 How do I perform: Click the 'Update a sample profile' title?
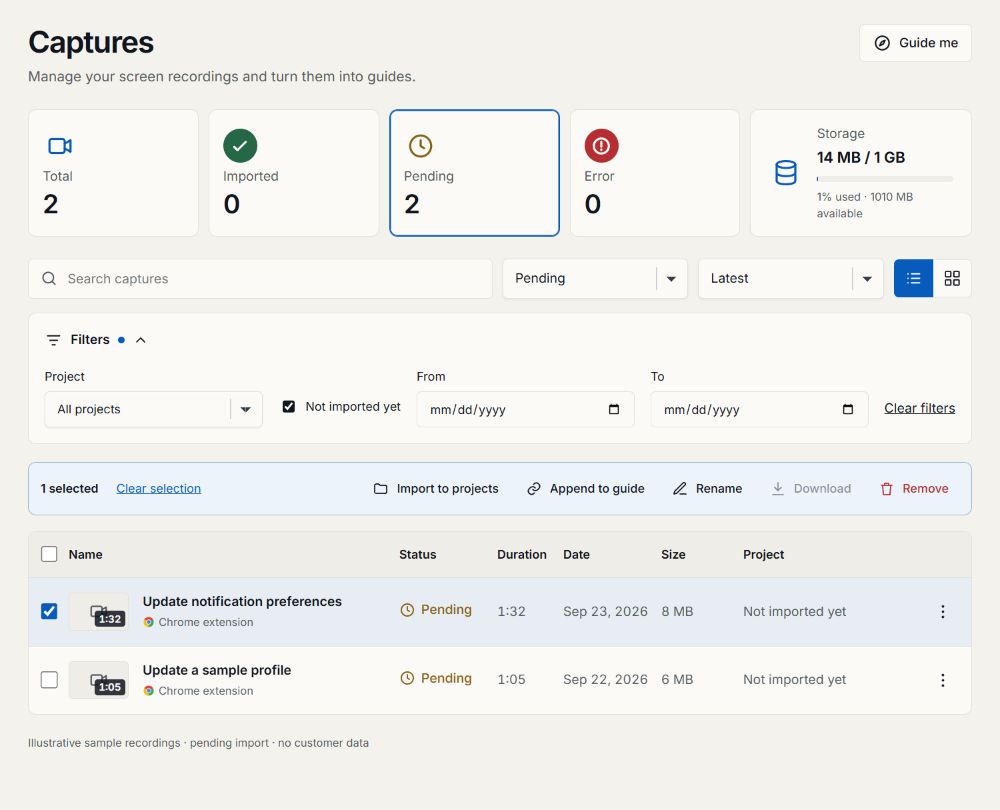coord(217,670)
